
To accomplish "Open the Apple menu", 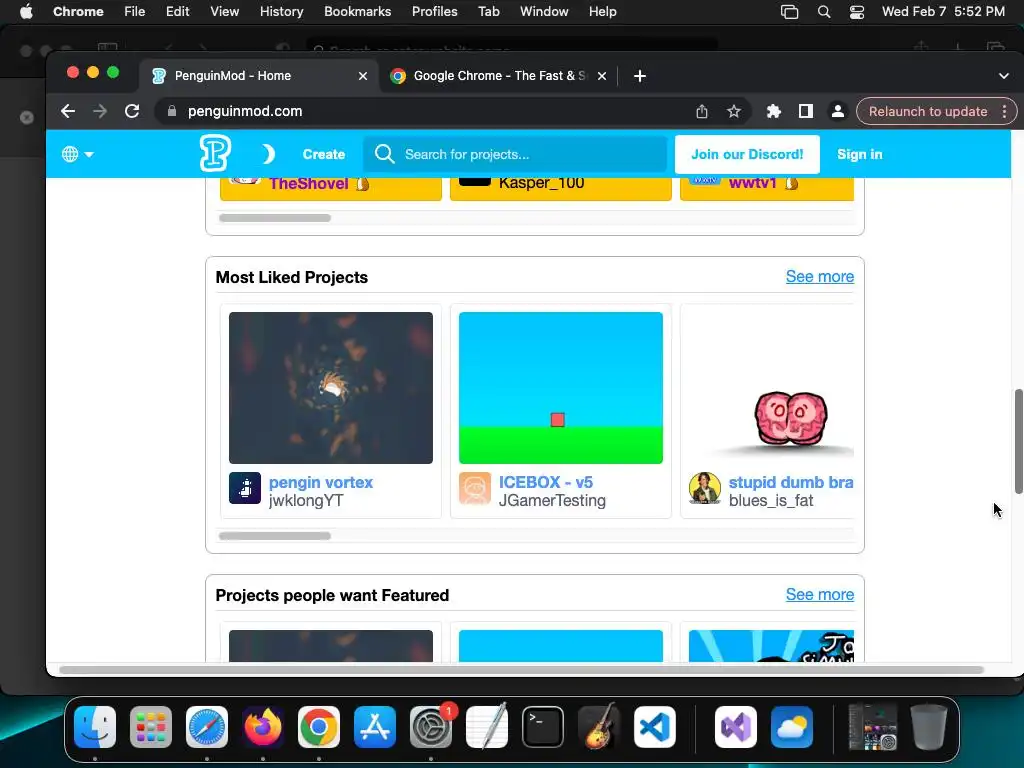I will pyautogui.click(x=26, y=12).
